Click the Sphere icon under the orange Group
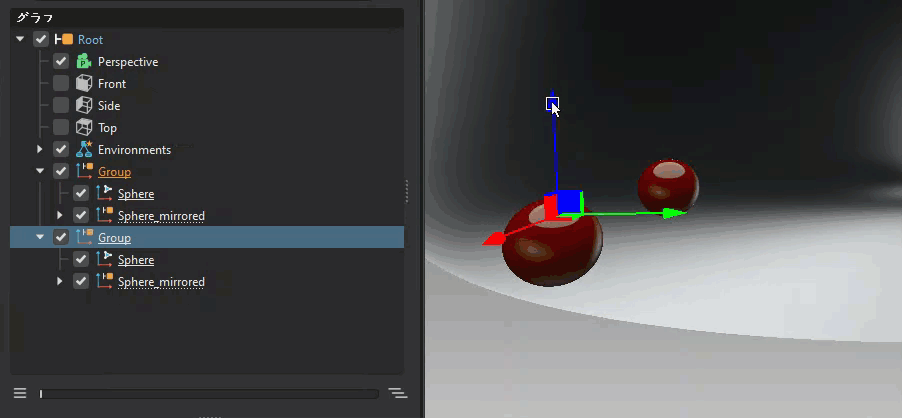Image resolution: width=902 pixels, height=418 pixels. (104, 193)
